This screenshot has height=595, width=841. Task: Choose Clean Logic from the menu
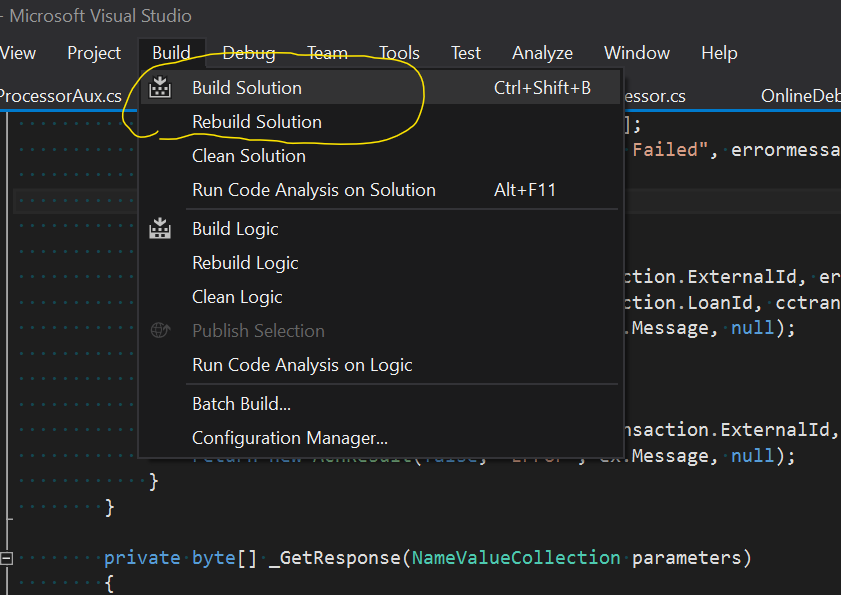(237, 297)
